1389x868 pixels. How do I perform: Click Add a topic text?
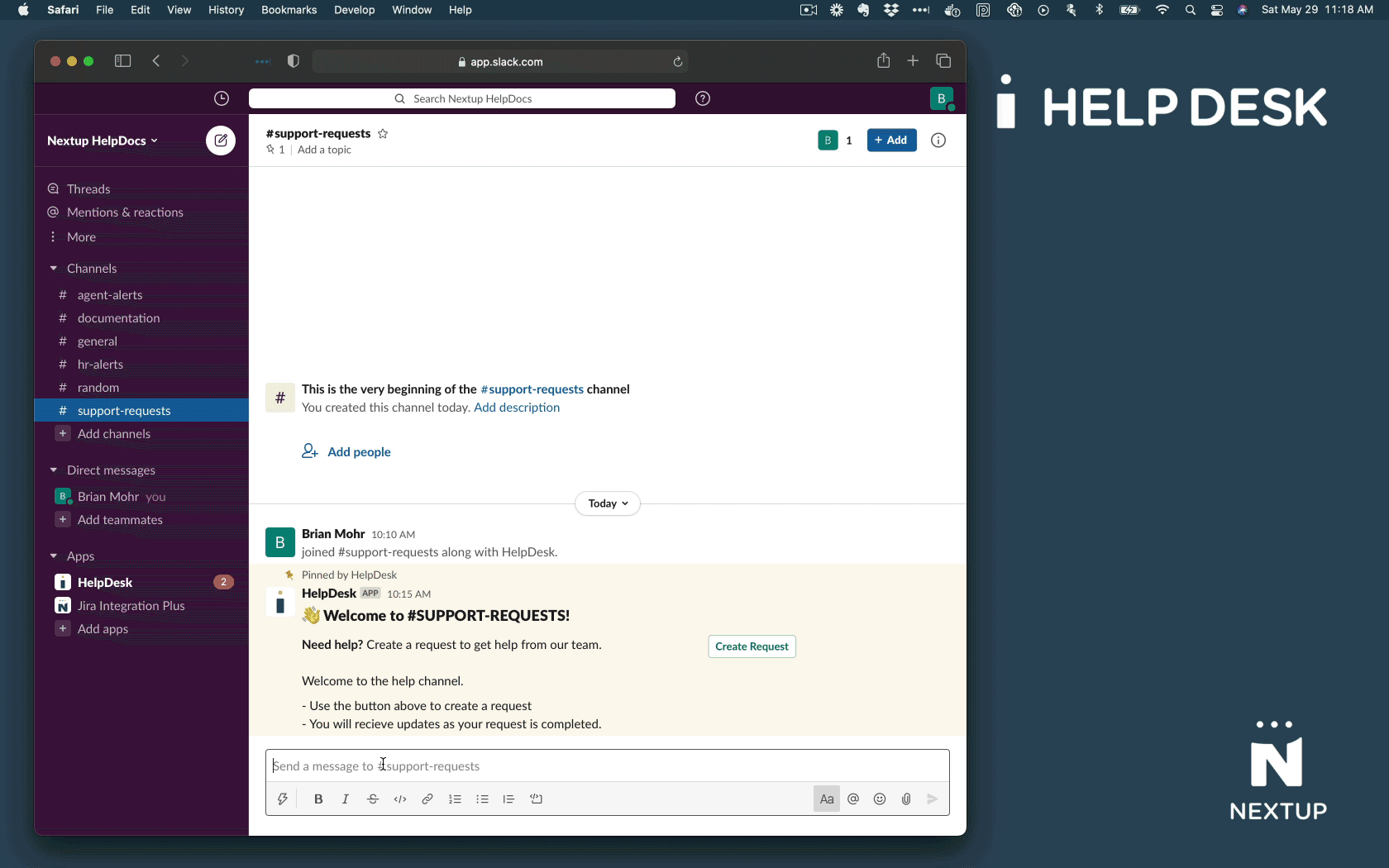click(x=324, y=150)
